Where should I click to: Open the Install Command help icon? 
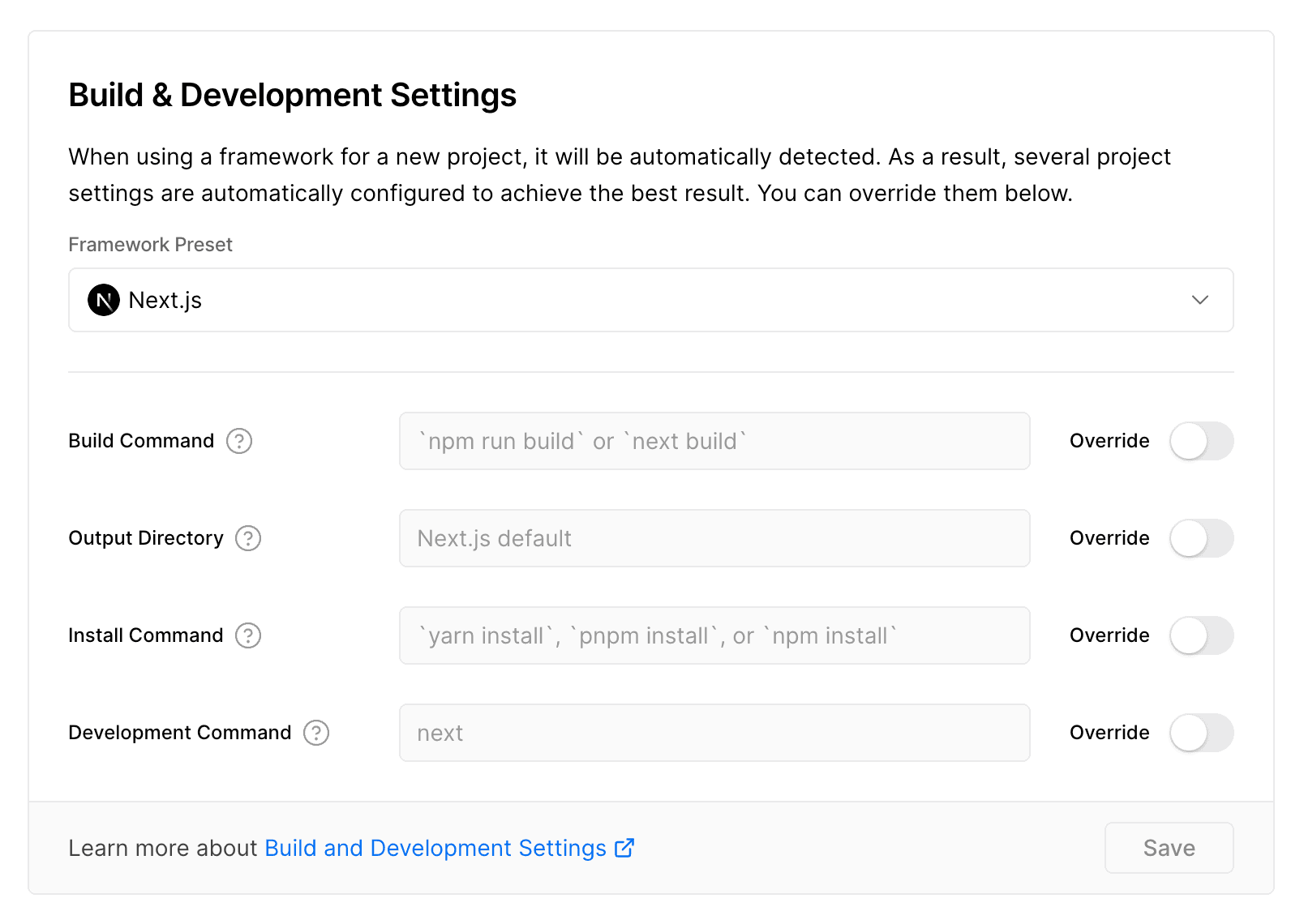pos(248,635)
